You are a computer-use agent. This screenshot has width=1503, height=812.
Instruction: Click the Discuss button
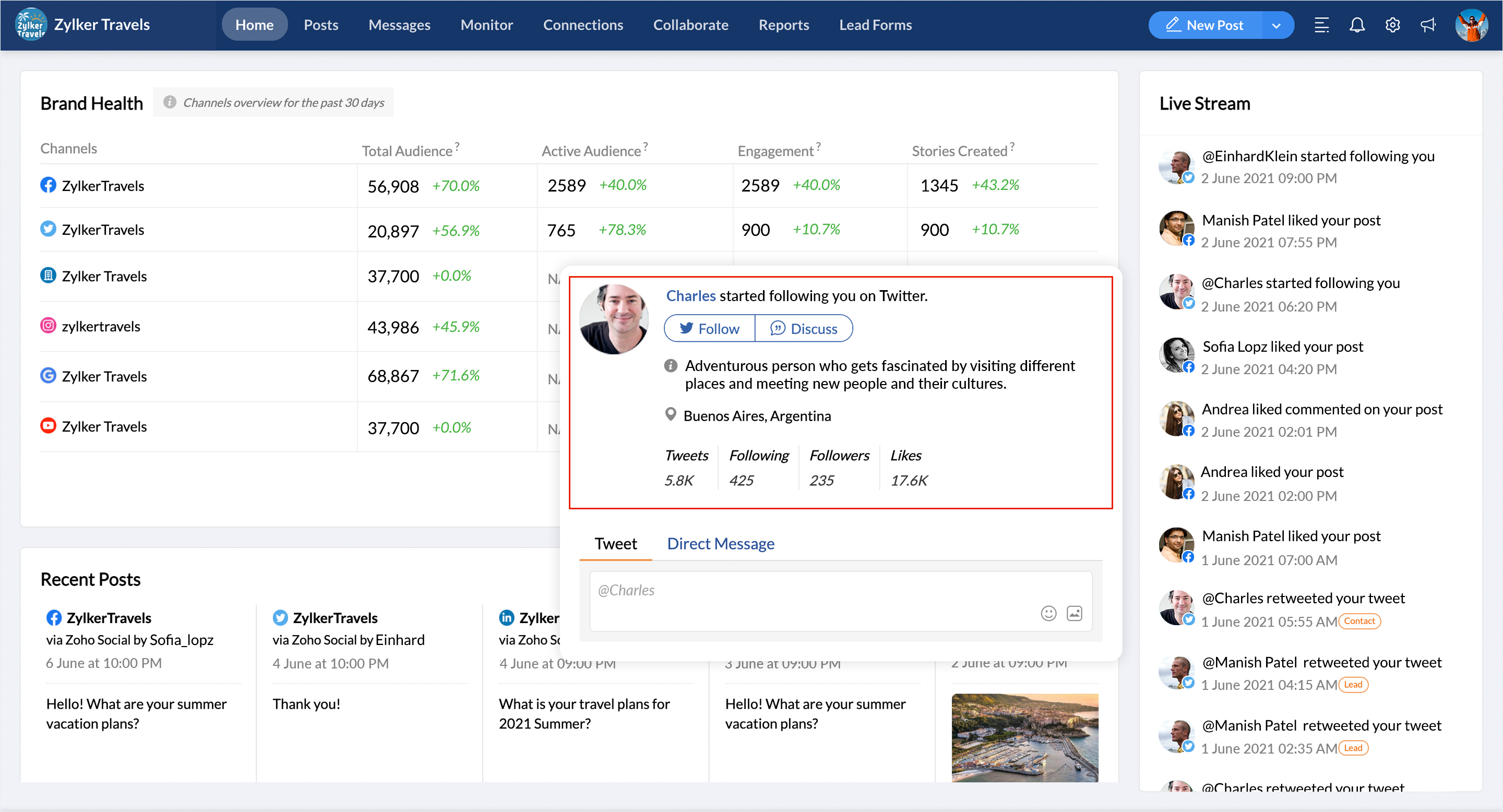(804, 328)
